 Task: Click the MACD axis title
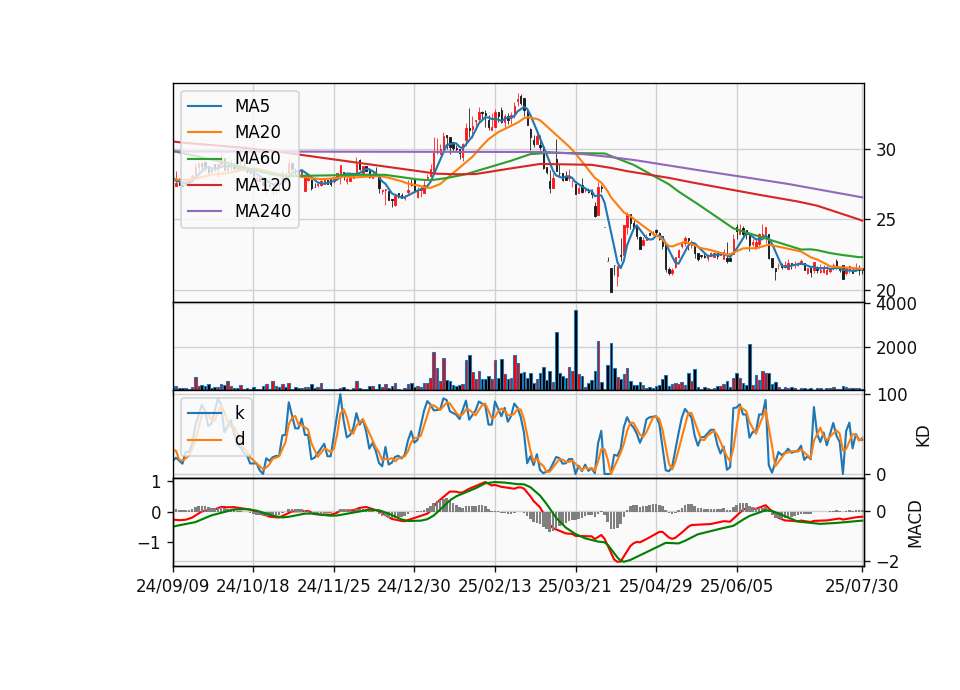(915, 524)
